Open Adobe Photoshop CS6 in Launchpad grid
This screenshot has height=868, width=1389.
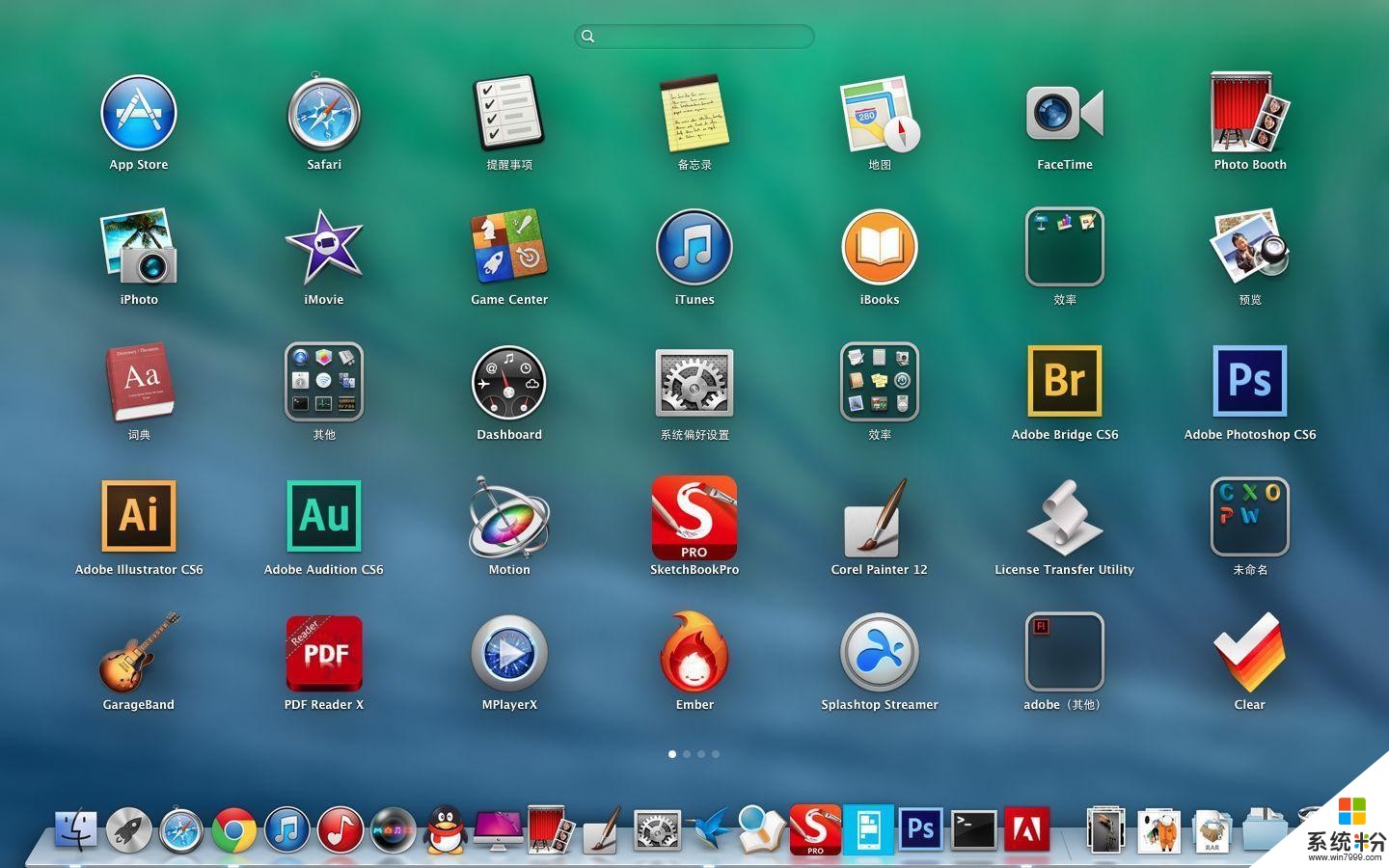point(1250,382)
